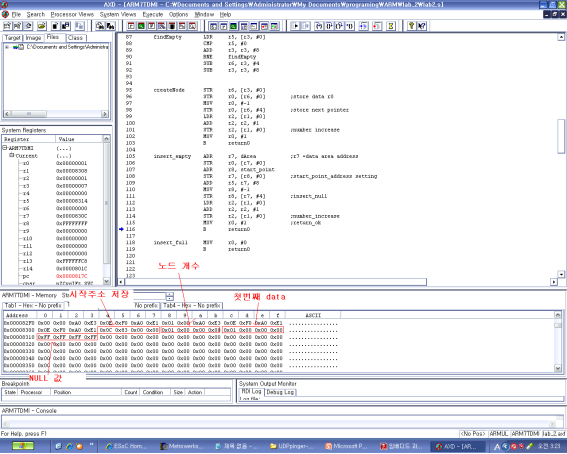
Task: Open the Execute menu
Action: coord(153,14)
